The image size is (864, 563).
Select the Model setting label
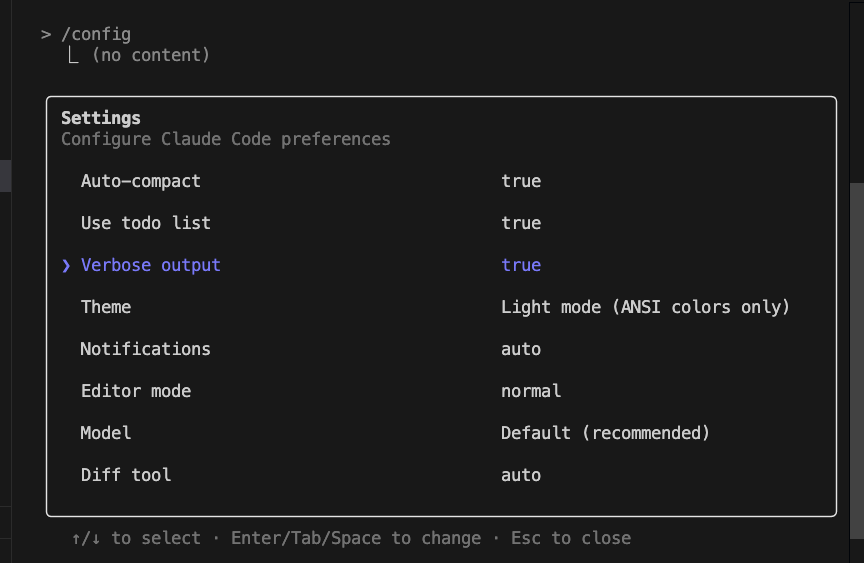pyautogui.click(x=106, y=433)
